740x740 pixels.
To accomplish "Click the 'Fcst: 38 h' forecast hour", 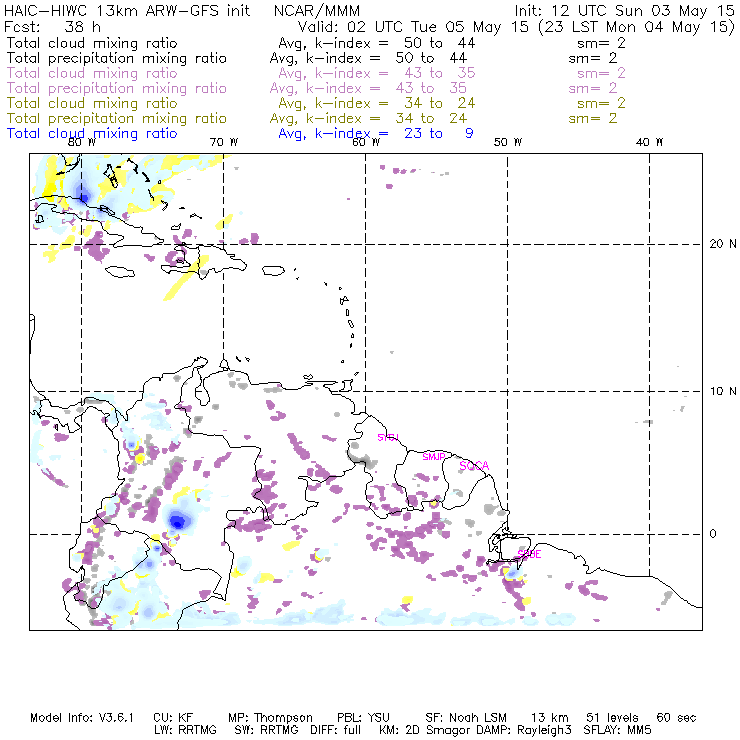I will (x=52, y=26).
